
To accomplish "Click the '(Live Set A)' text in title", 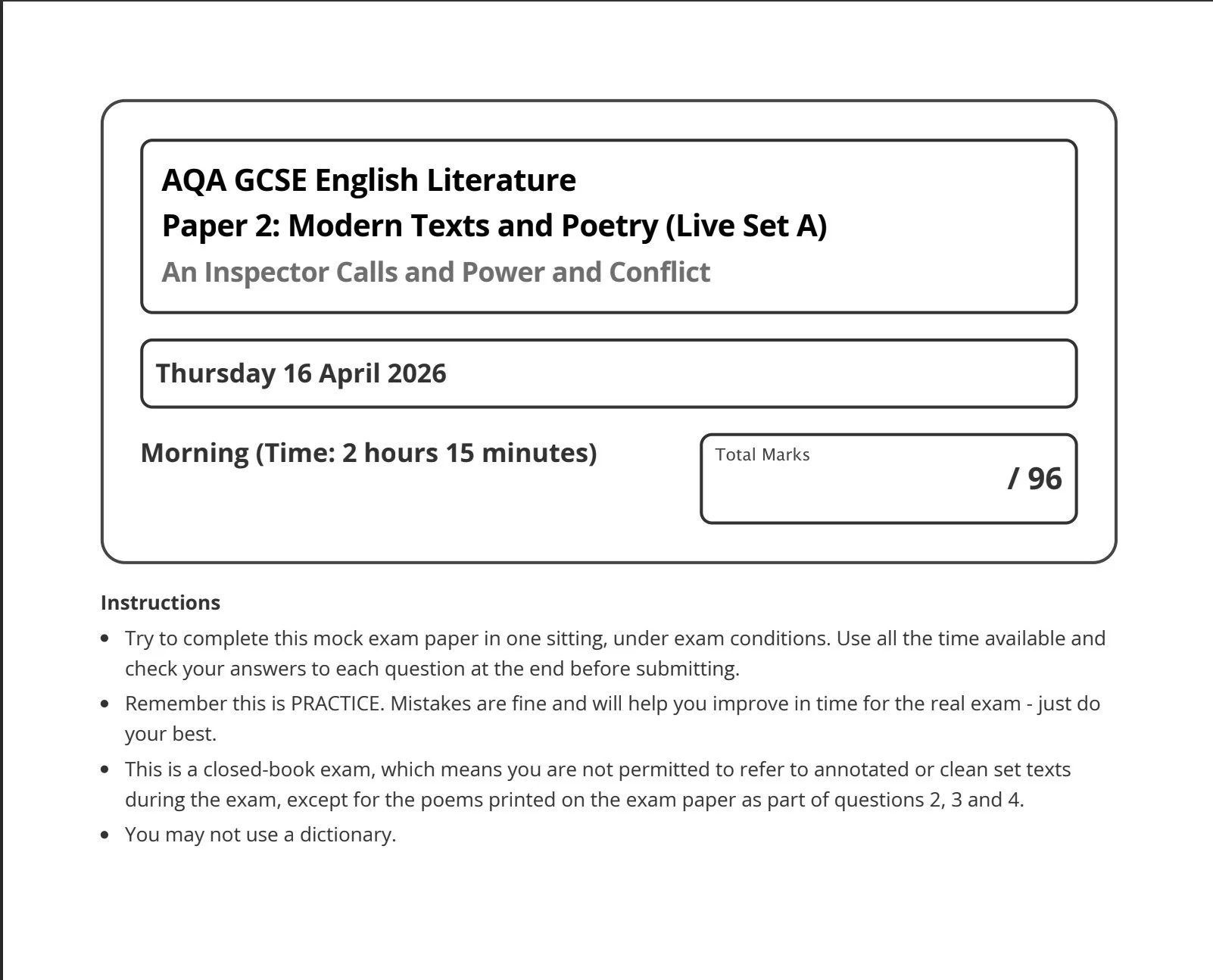I will click(746, 226).
